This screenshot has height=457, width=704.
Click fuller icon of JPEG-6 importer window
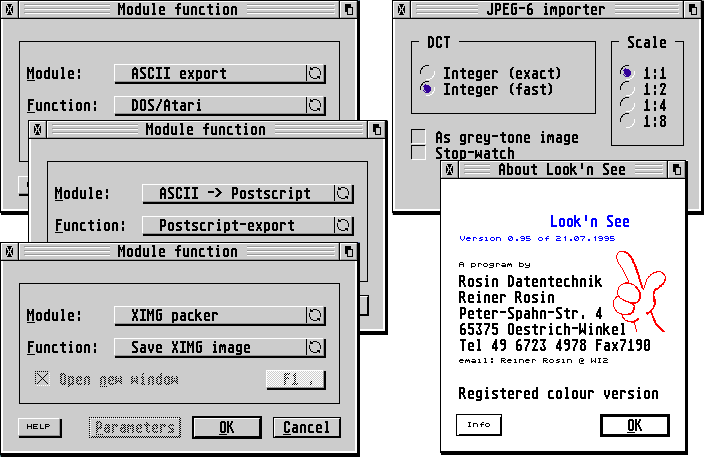pyautogui.click(x=692, y=9)
